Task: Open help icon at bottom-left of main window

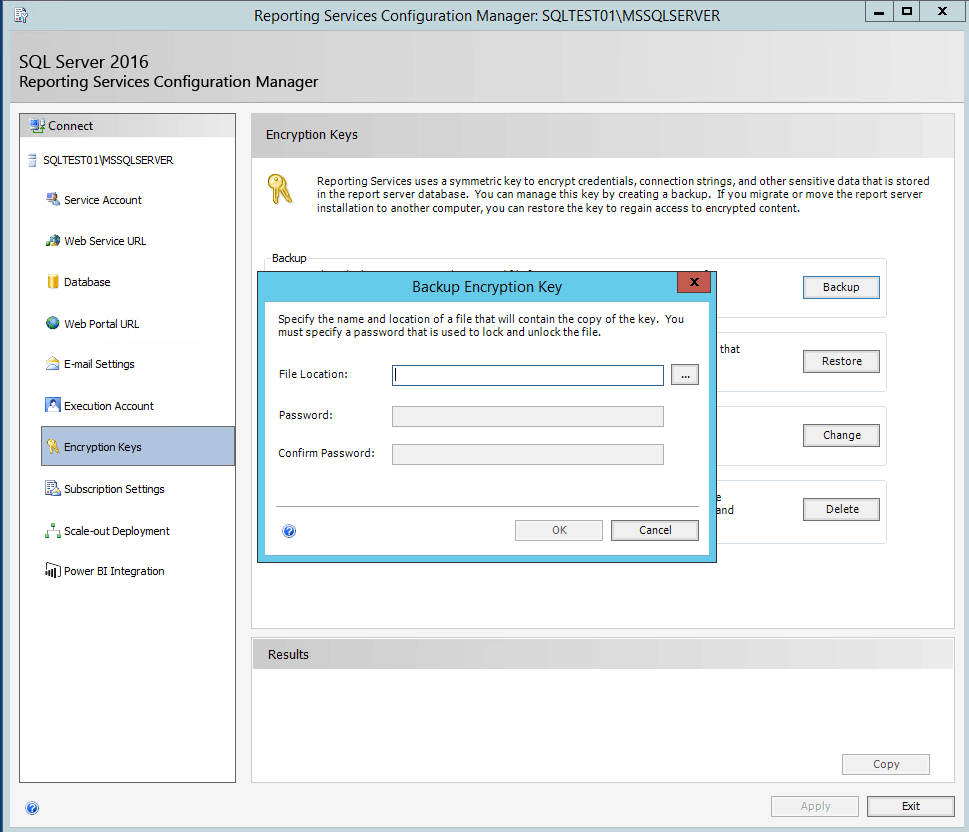Action: coord(32,808)
